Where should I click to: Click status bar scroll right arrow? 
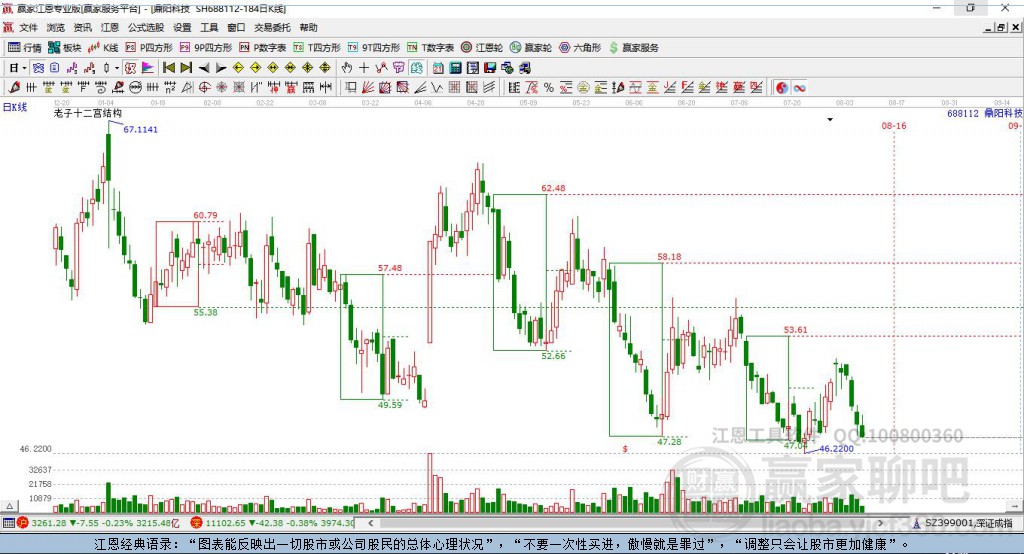pyautogui.click(x=880, y=523)
